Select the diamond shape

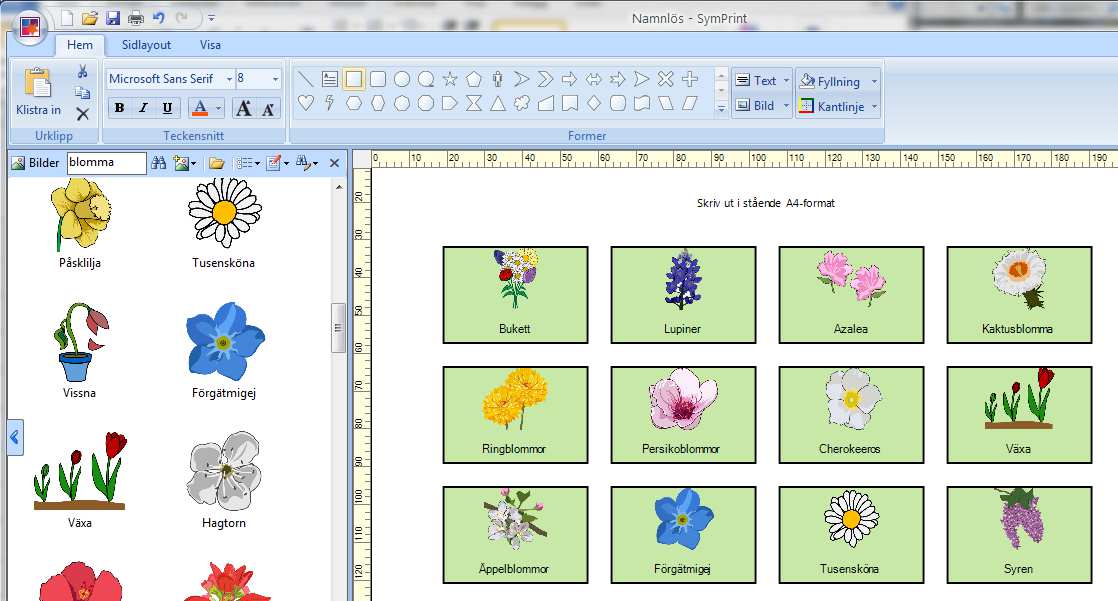[594, 103]
